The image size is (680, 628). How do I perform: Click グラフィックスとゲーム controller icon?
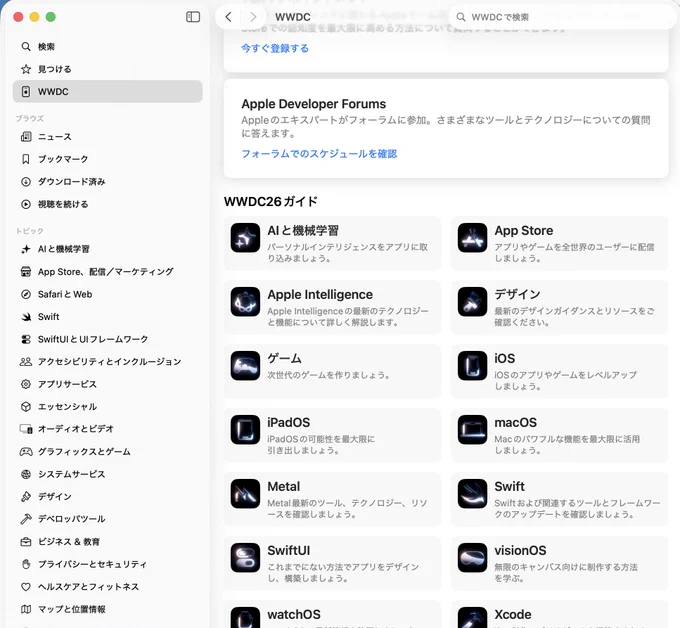point(26,451)
